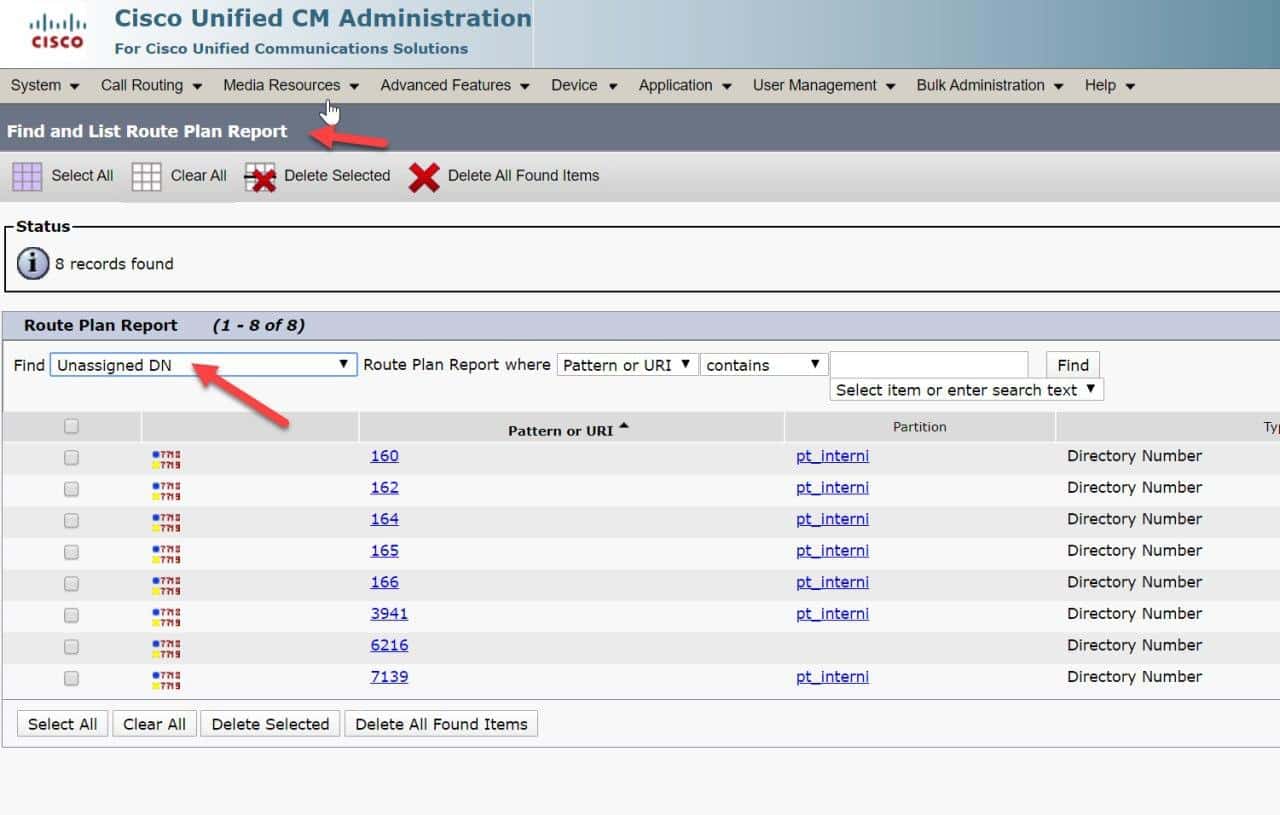The image size is (1280, 815).
Task: Open the contains operator dropdown
Action: pos(765,365)
